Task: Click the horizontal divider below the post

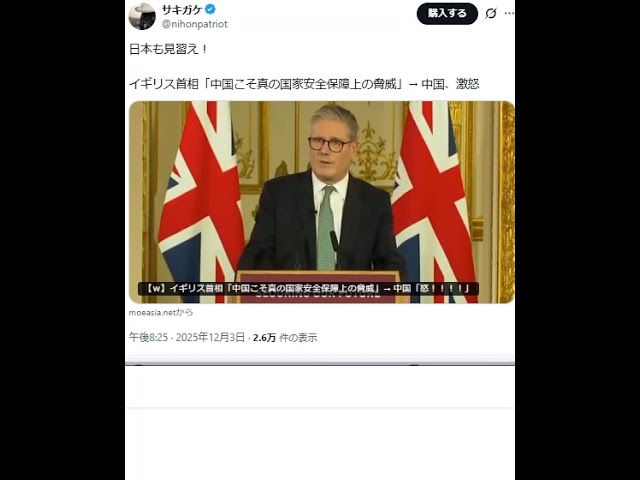Action: point(320,363)
